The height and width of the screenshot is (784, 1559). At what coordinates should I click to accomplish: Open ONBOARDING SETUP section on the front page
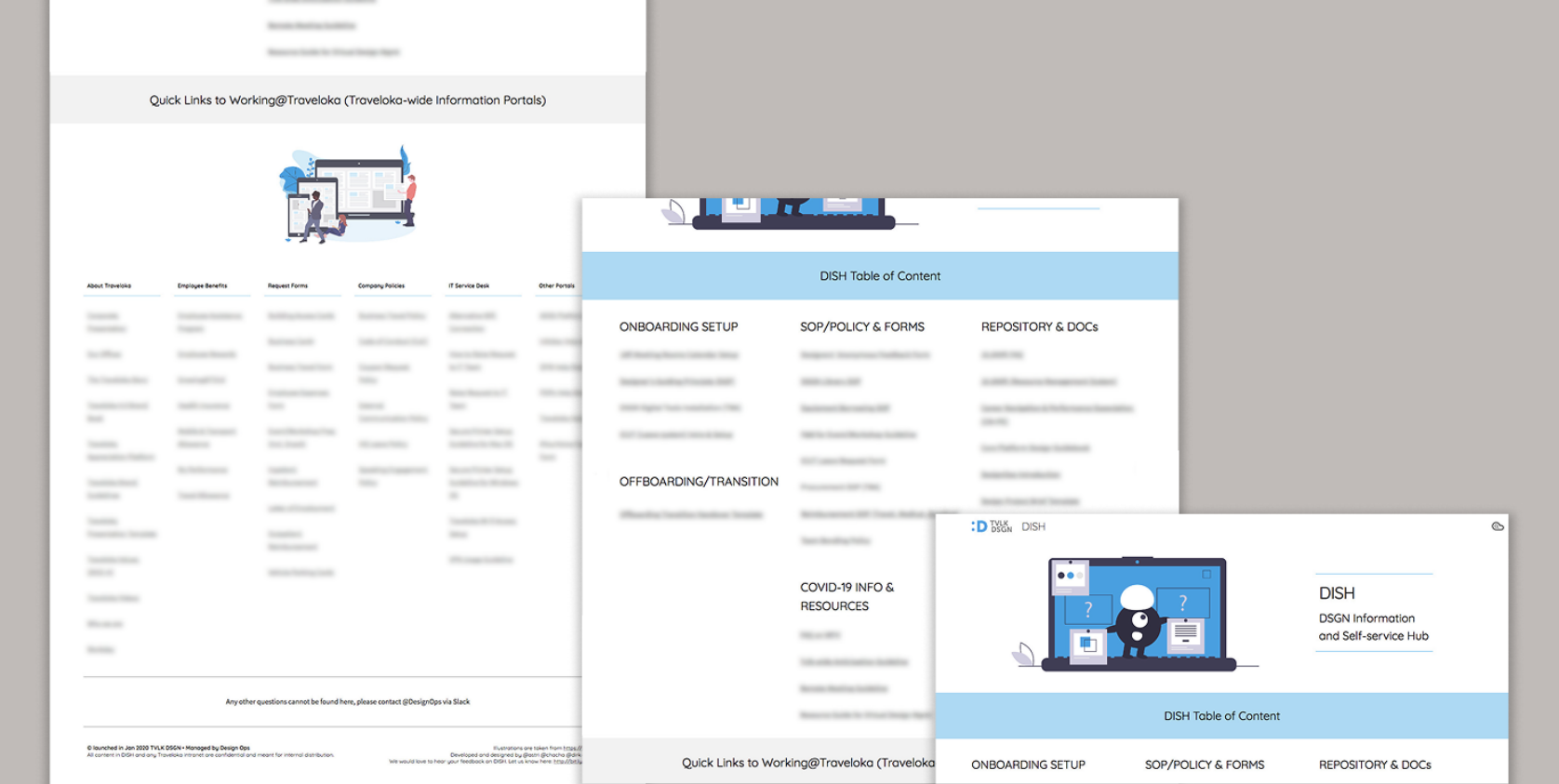click(x=1028, y=764)
